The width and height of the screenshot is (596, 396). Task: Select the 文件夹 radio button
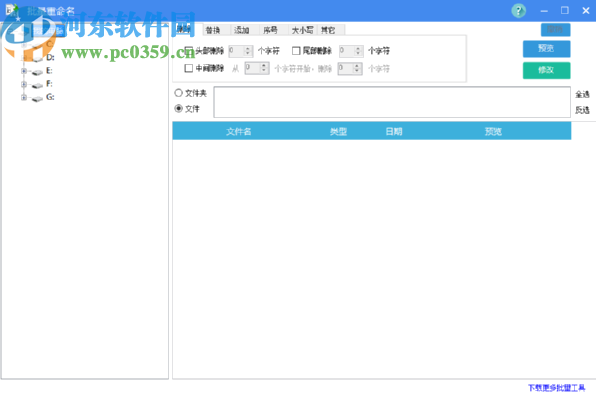[x=178, y=93]
